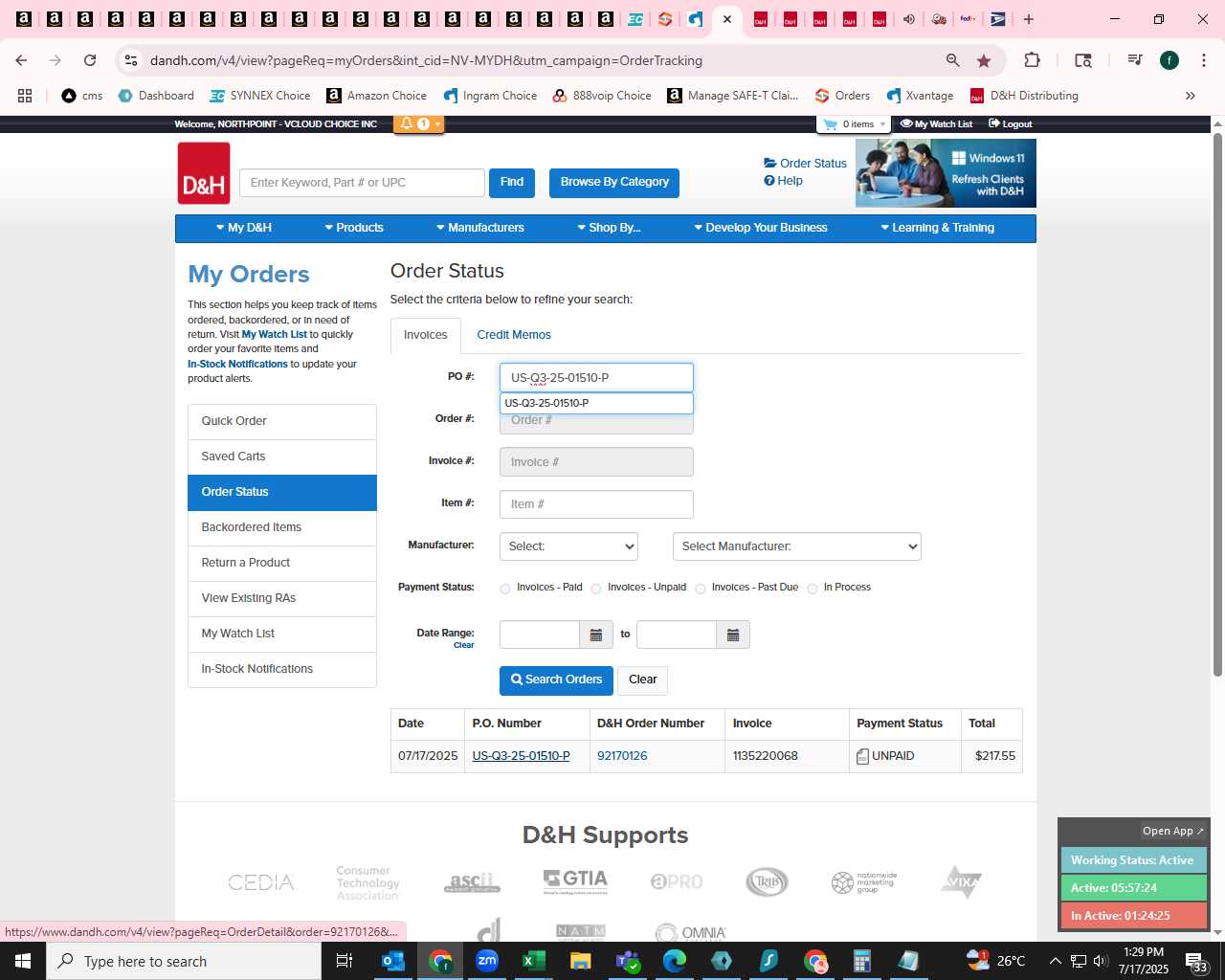The height and width of the screenshot is (980, 1225).
Task: Open D&H order number 92170126
Action: [x=622, y=756]
